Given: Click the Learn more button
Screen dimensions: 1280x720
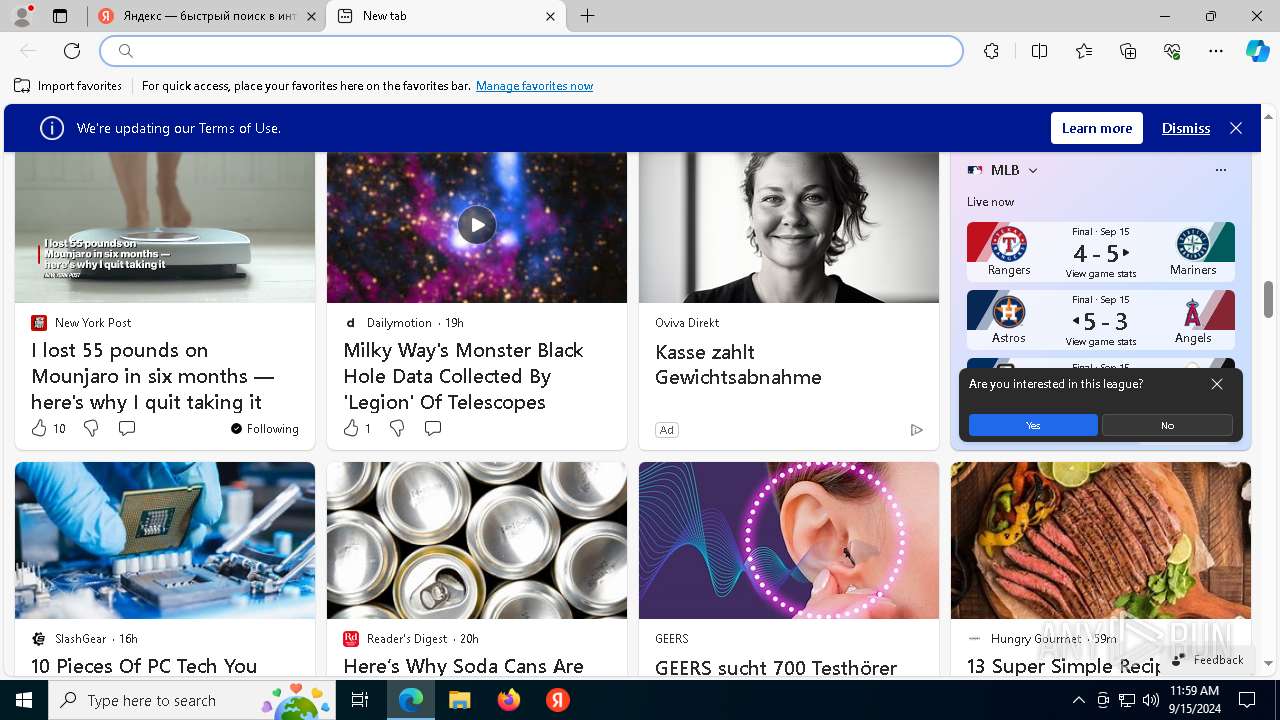Looking at the screenshot, I should [1096, 128].
